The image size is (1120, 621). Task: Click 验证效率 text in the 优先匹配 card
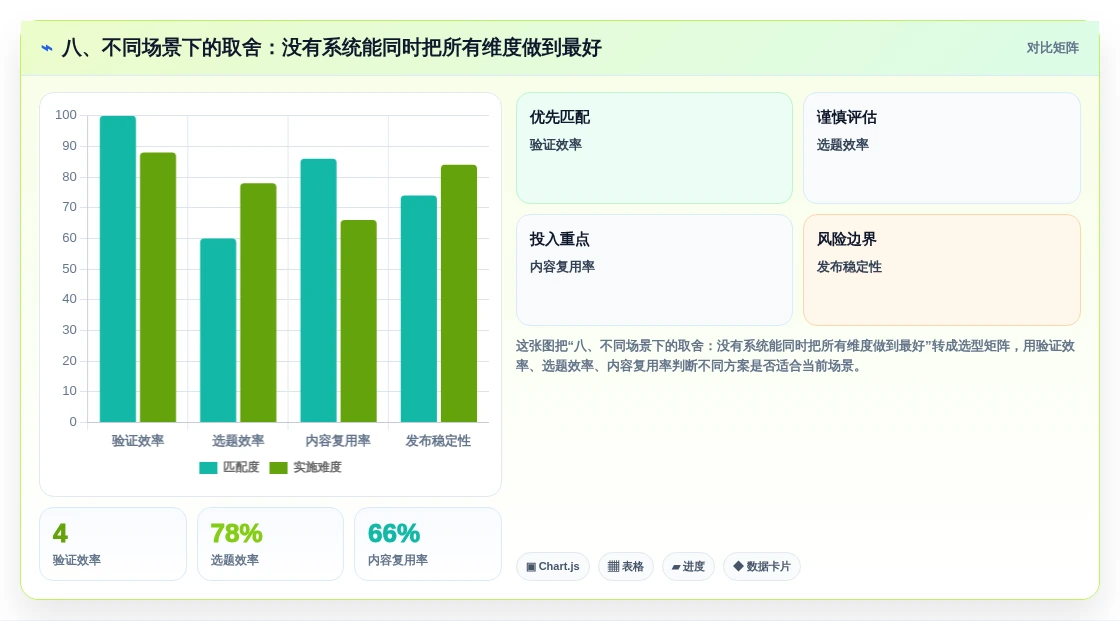[x=556, y=144]
